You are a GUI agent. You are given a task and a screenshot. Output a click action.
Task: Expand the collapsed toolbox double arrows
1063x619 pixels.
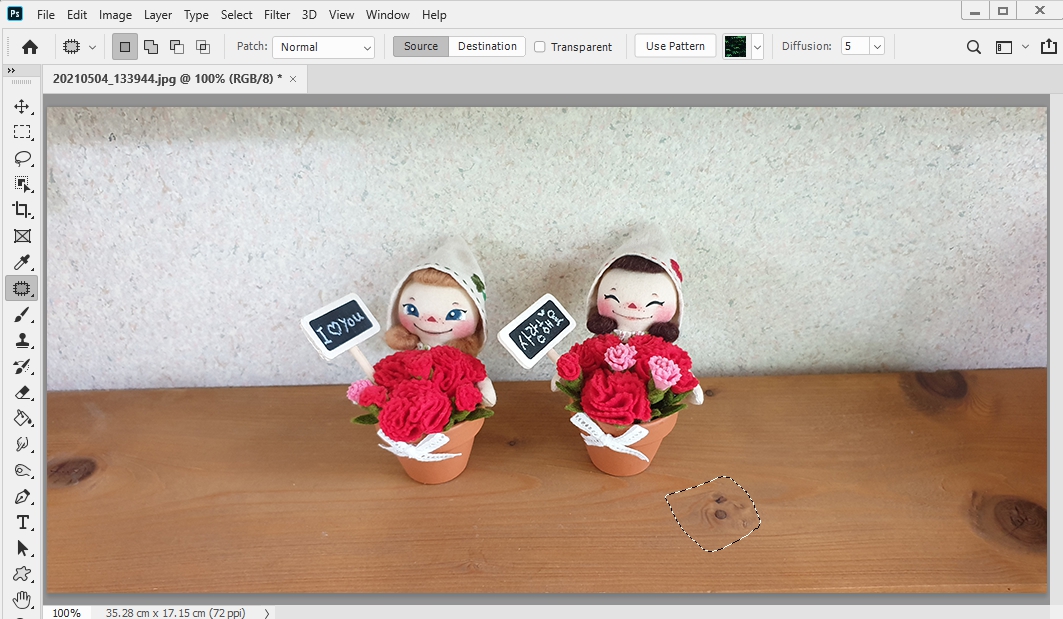[x=11, y=71]
